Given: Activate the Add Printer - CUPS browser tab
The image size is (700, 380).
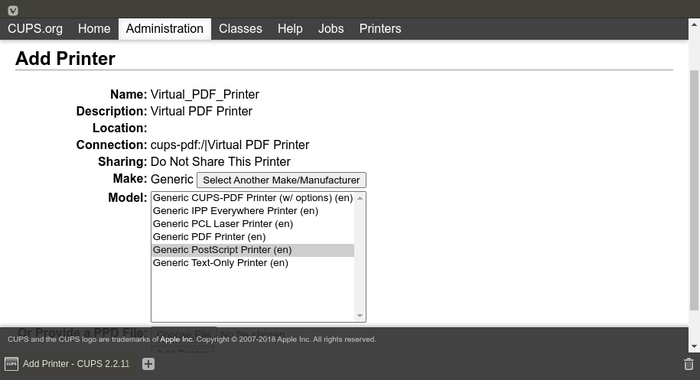Looking at the screenshot, I should (68, 364).
